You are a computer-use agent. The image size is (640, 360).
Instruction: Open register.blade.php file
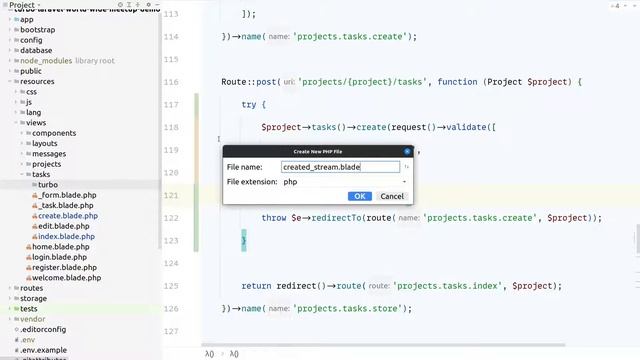pyautogui.click(x=64, y=267)
